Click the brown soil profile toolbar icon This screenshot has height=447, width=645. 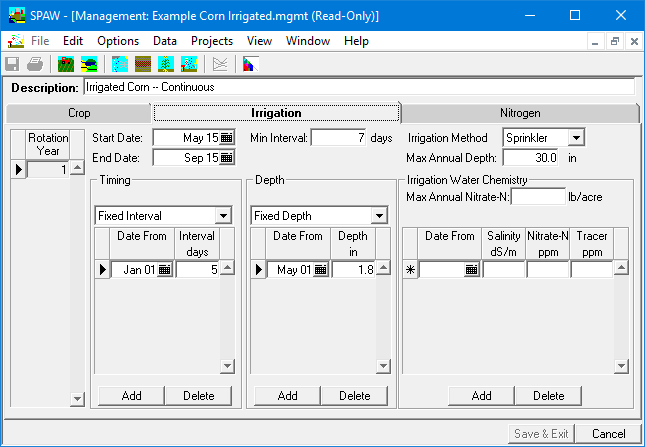pos(143,64)
